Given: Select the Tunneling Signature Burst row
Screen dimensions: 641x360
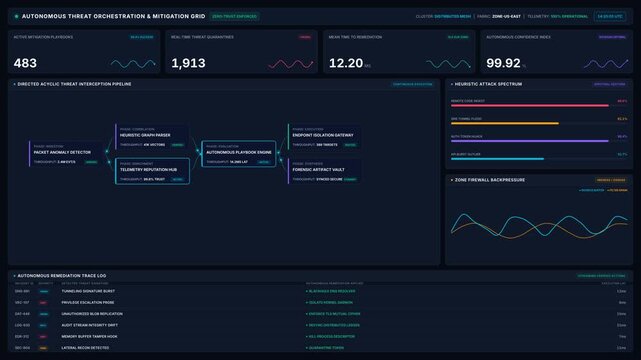Looking at the screenshot, I should [x=320, y=291].
